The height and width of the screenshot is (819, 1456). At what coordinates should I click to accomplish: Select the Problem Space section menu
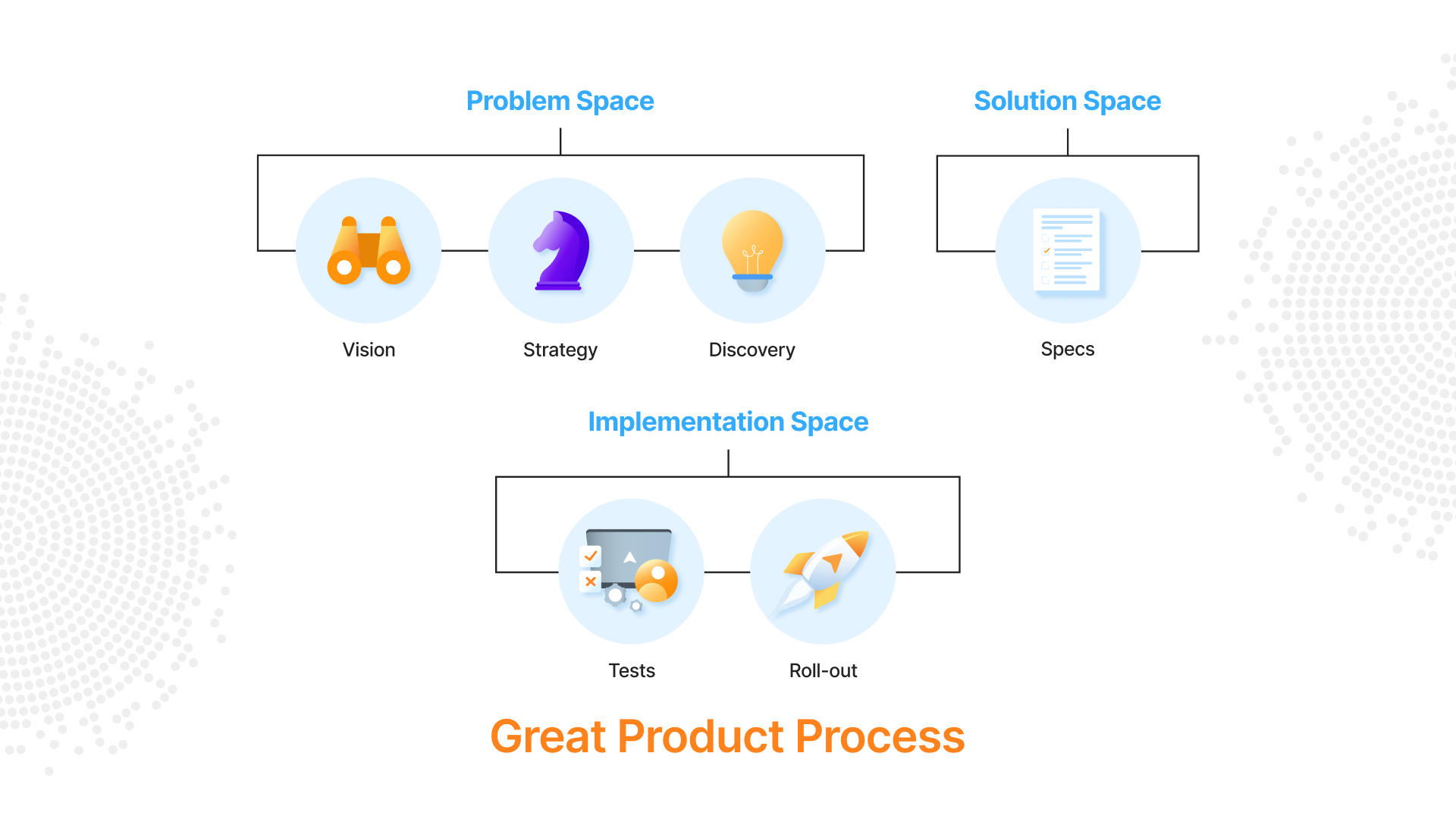click(x=560, y=100)
